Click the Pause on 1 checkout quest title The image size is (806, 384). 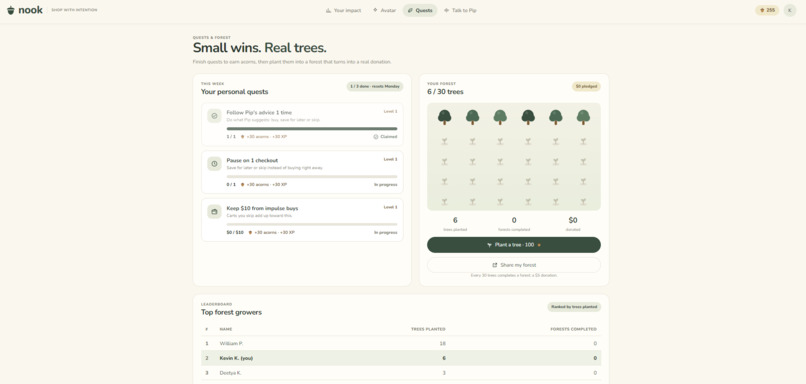(252, 160)
